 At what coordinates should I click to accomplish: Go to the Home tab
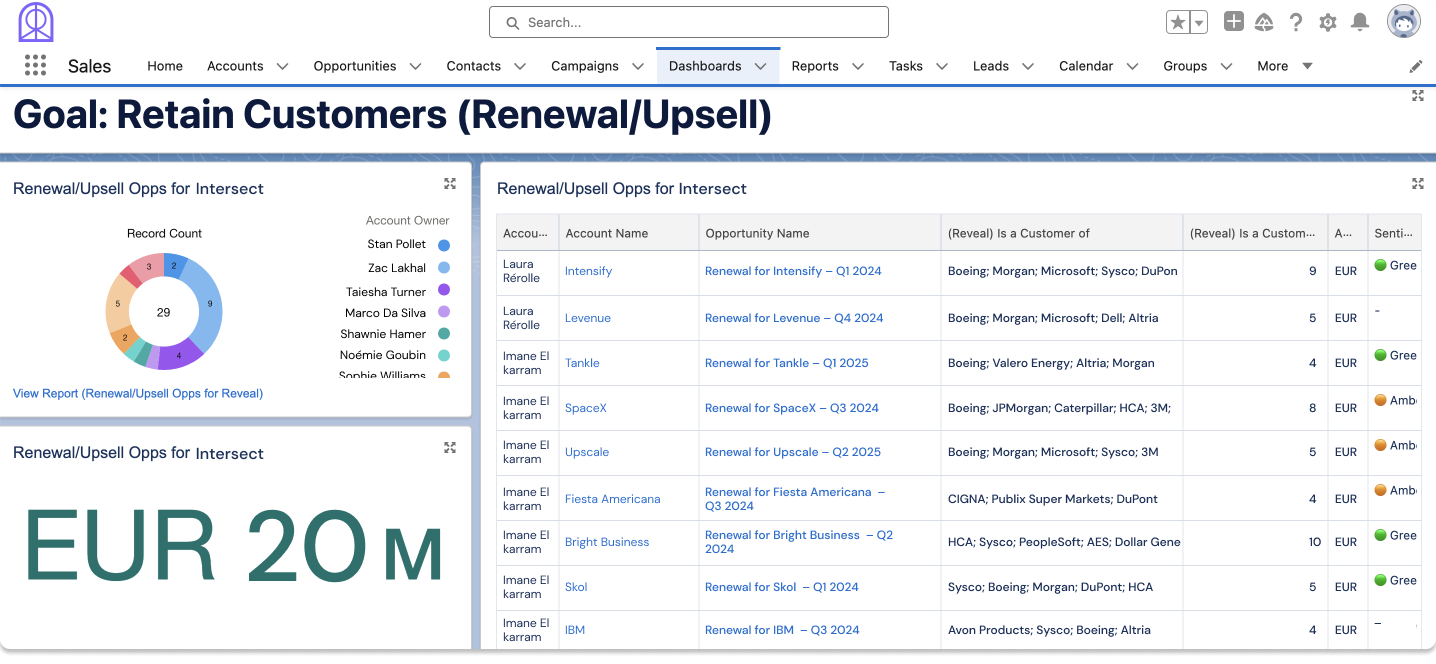tap(165, 66)
